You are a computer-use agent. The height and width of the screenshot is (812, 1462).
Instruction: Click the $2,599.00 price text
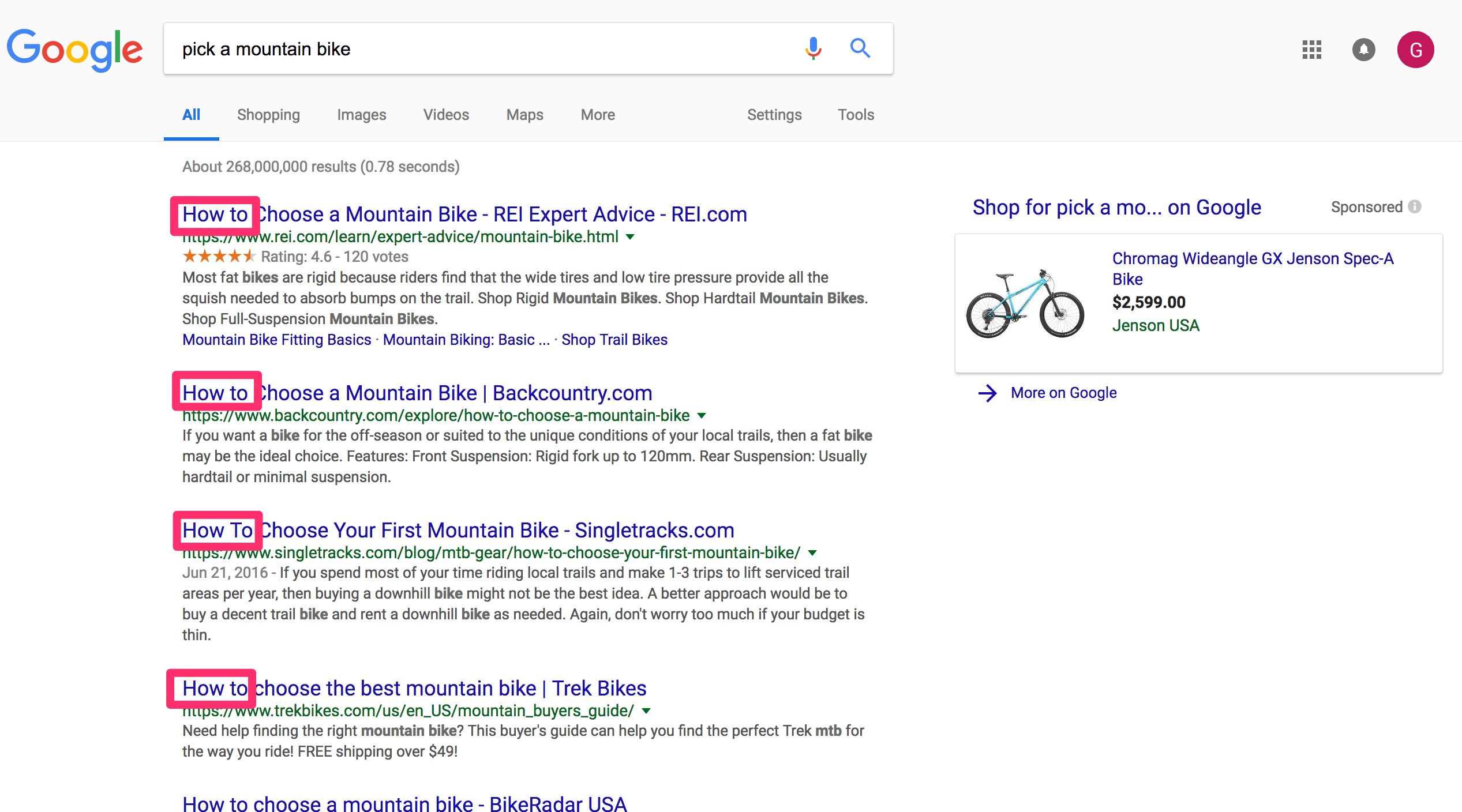(1149, 302)
